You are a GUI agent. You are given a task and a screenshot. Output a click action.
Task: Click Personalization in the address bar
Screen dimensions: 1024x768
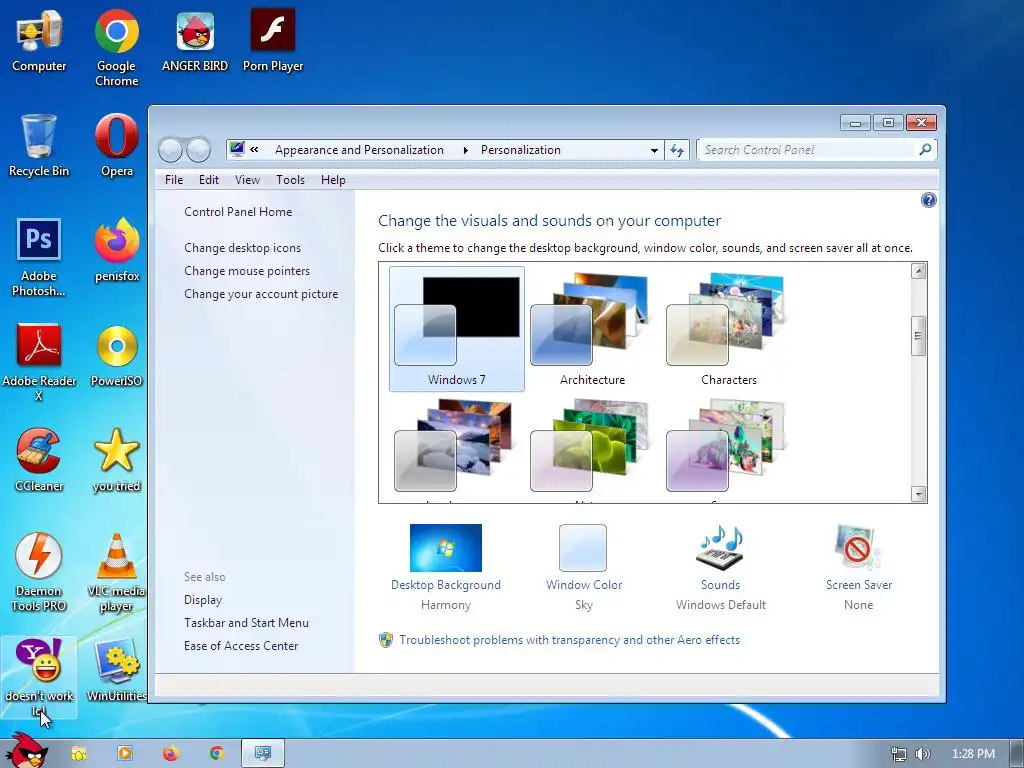pos(520,150)
